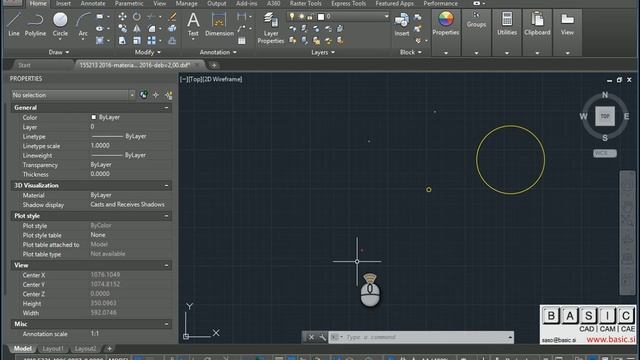Toggle layer 0 freeze sun icon
The height and width of the screenshot is (360, 640).
301,16
